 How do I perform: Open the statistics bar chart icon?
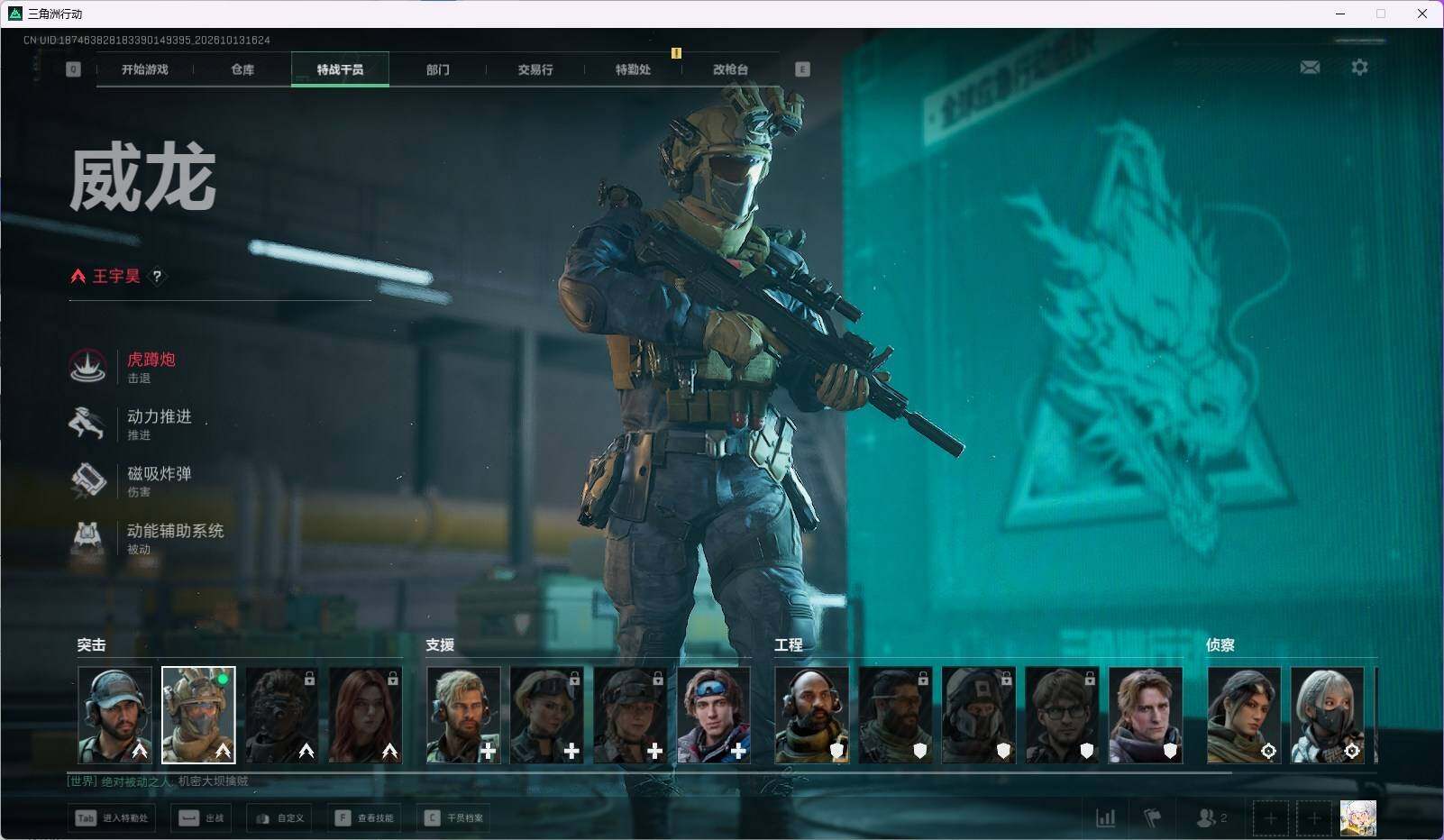1105,818
